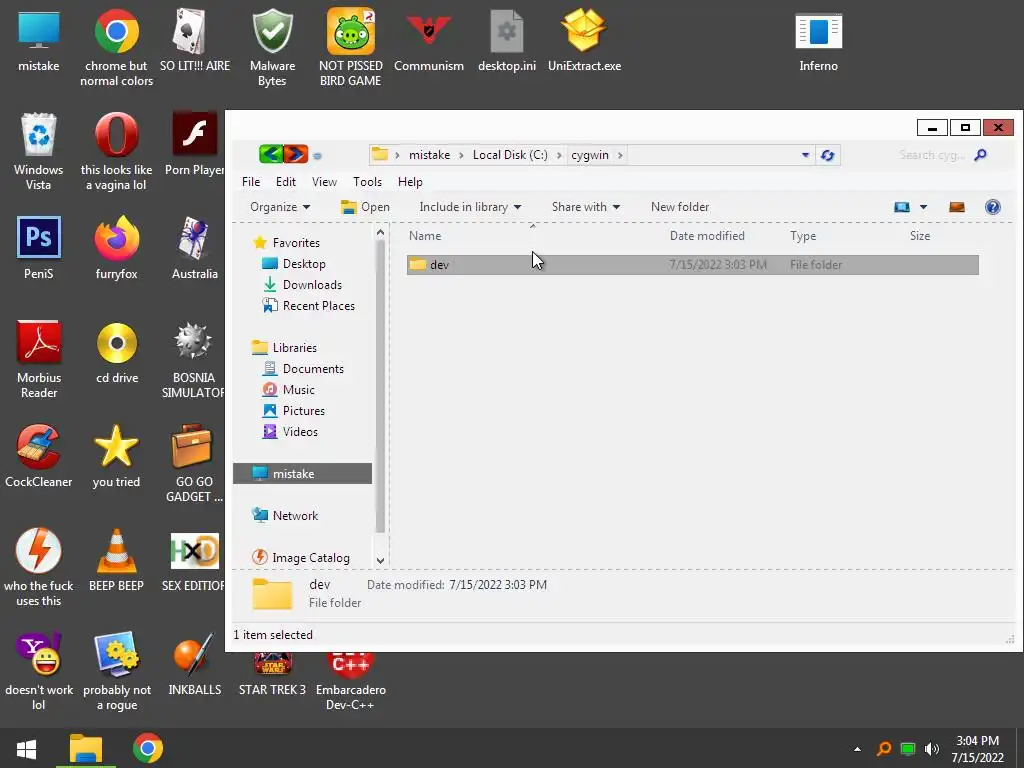
Task: Click the orange Forward arrow in Explorer
Action: (295, 155)
